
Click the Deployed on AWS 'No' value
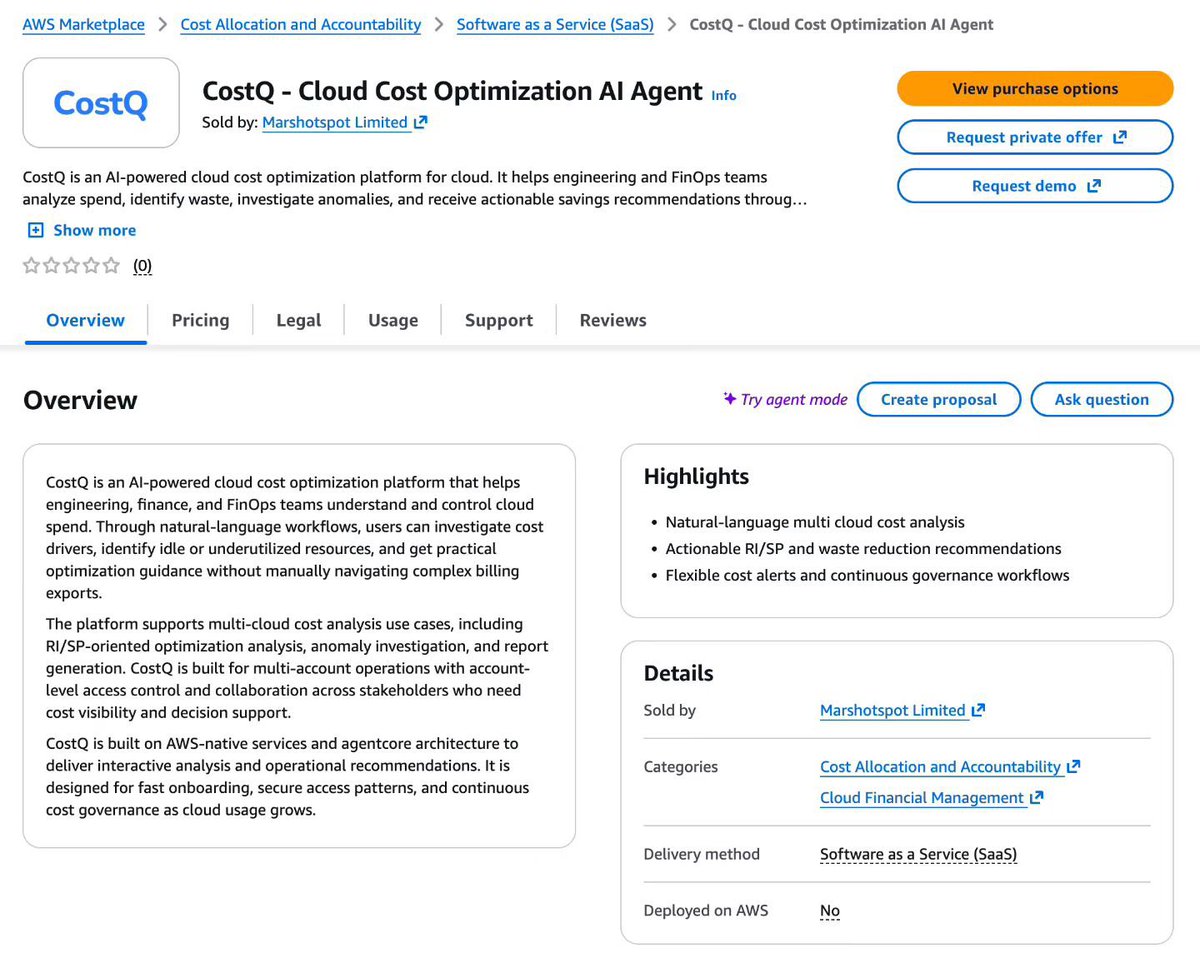click(830, 911)
